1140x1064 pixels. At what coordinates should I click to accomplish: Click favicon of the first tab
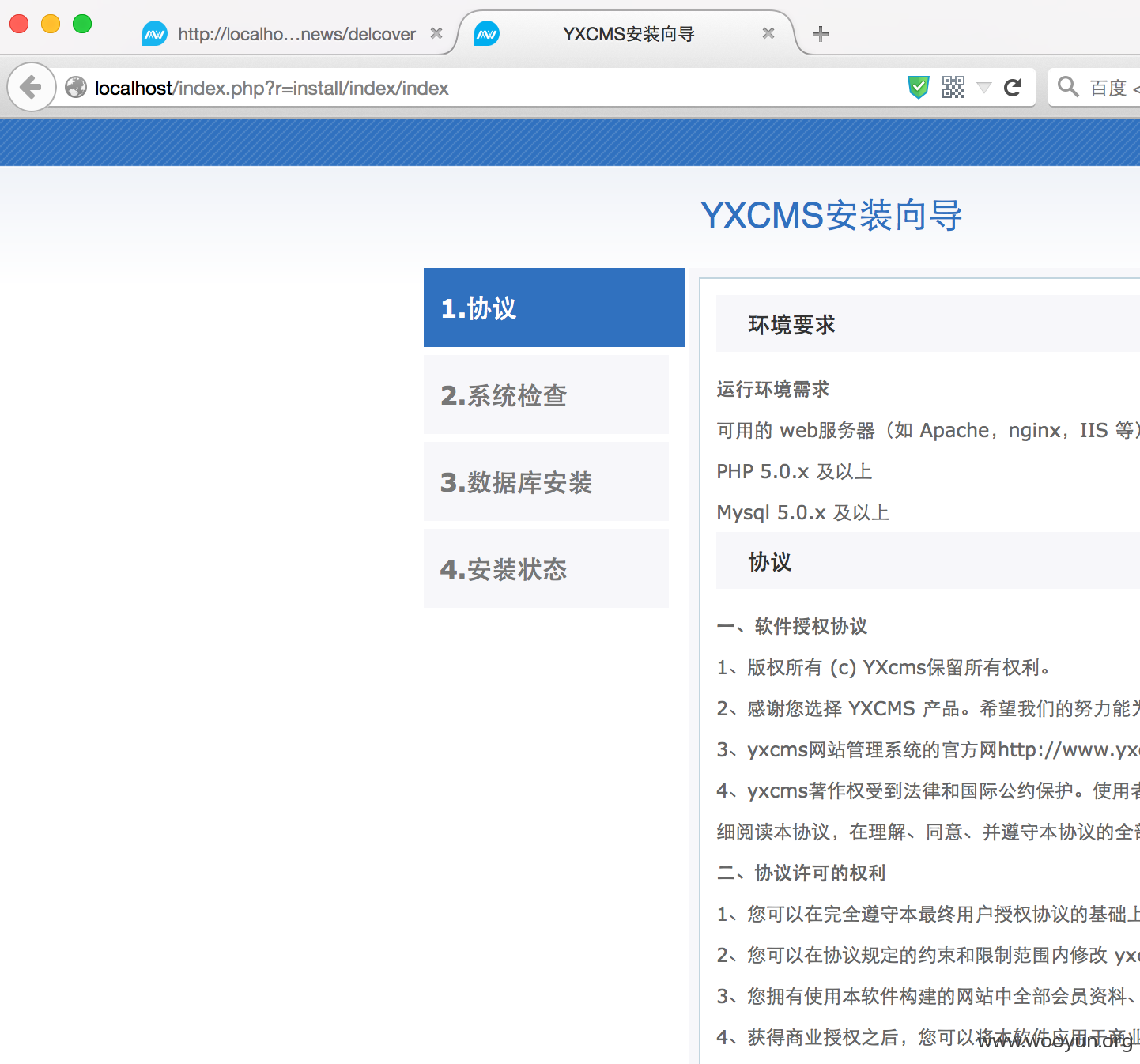155,34
